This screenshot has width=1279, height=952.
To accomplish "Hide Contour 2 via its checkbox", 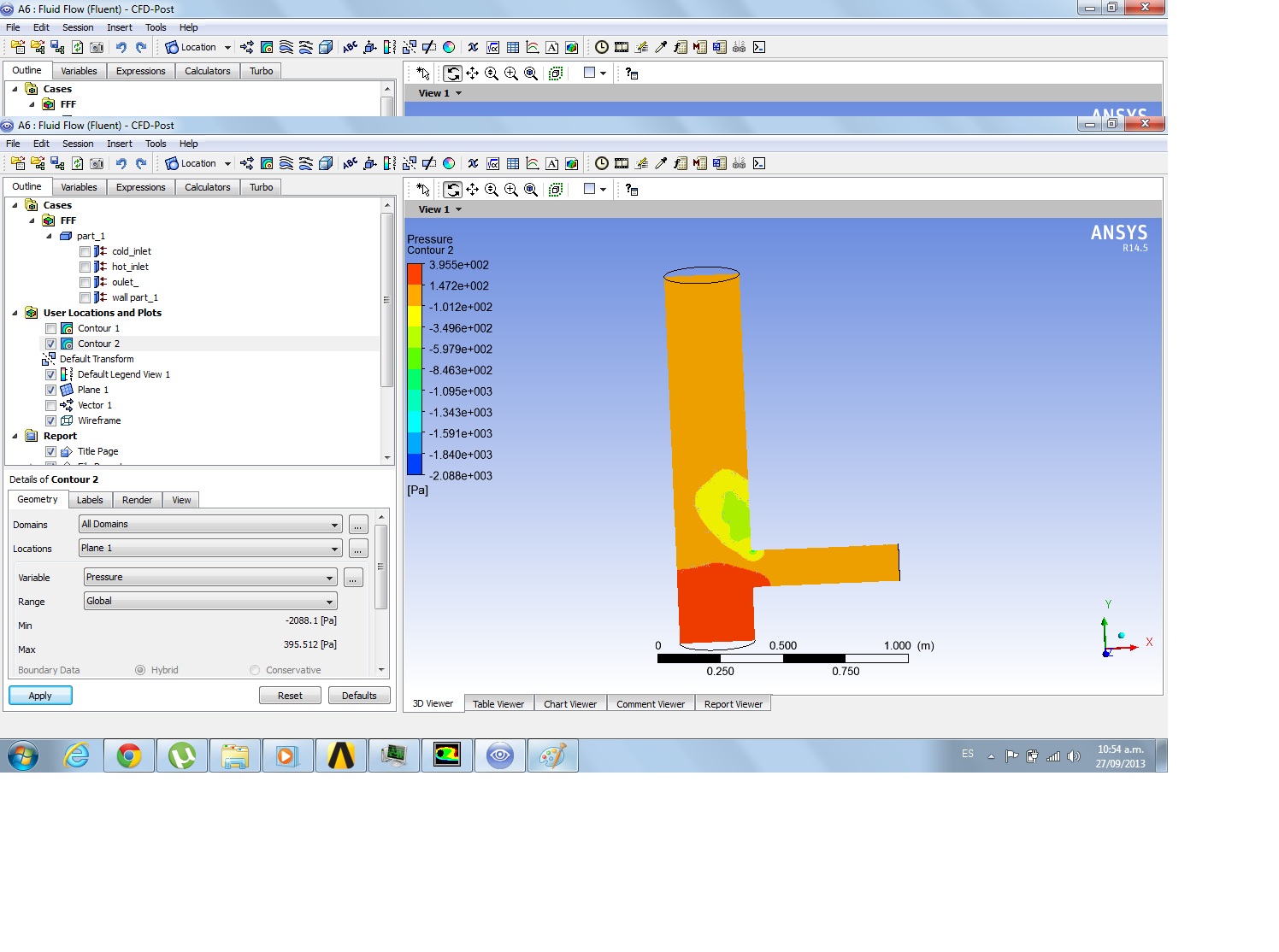I will [50, 344].
